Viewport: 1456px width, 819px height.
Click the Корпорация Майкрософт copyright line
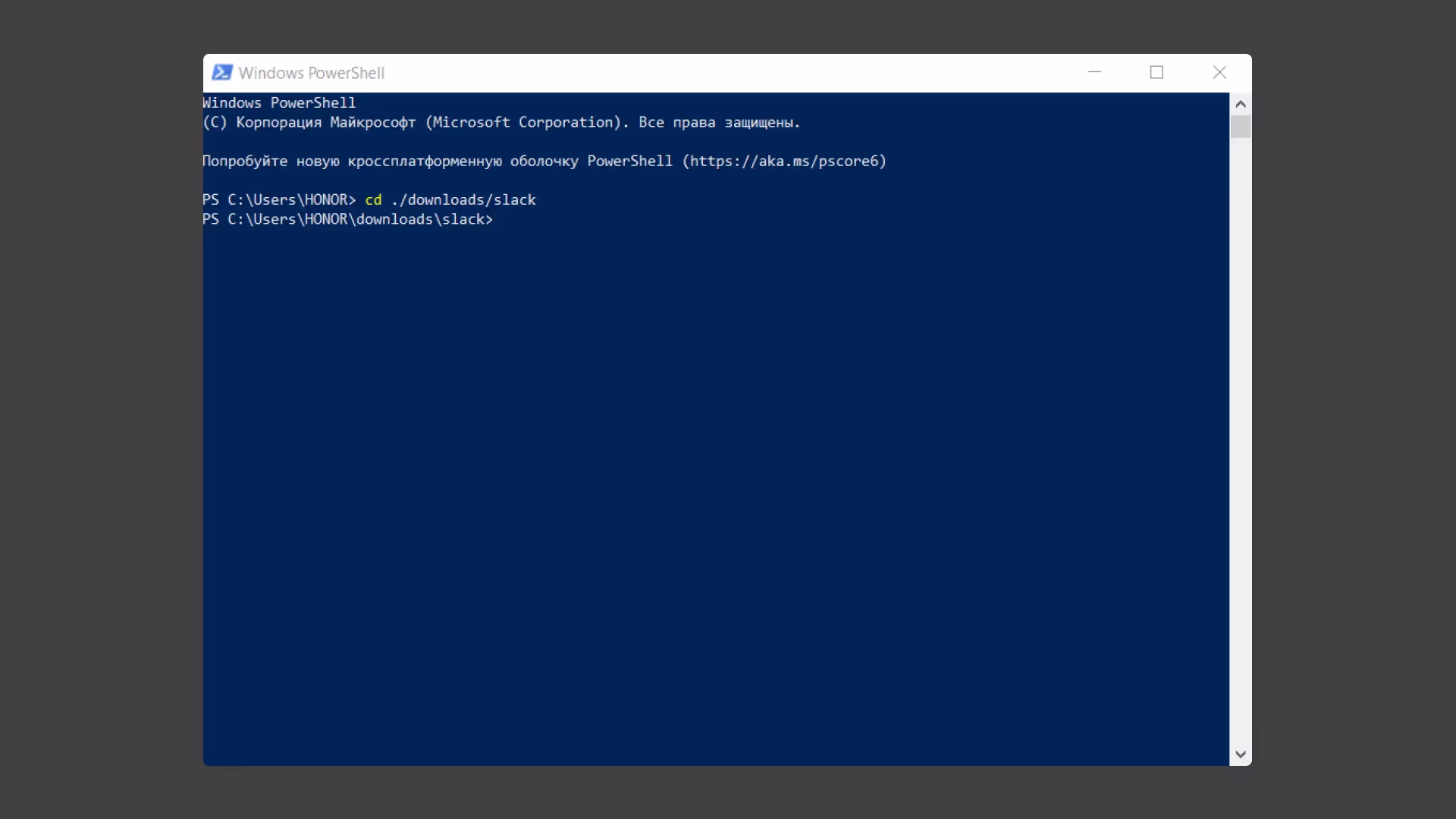325,122
